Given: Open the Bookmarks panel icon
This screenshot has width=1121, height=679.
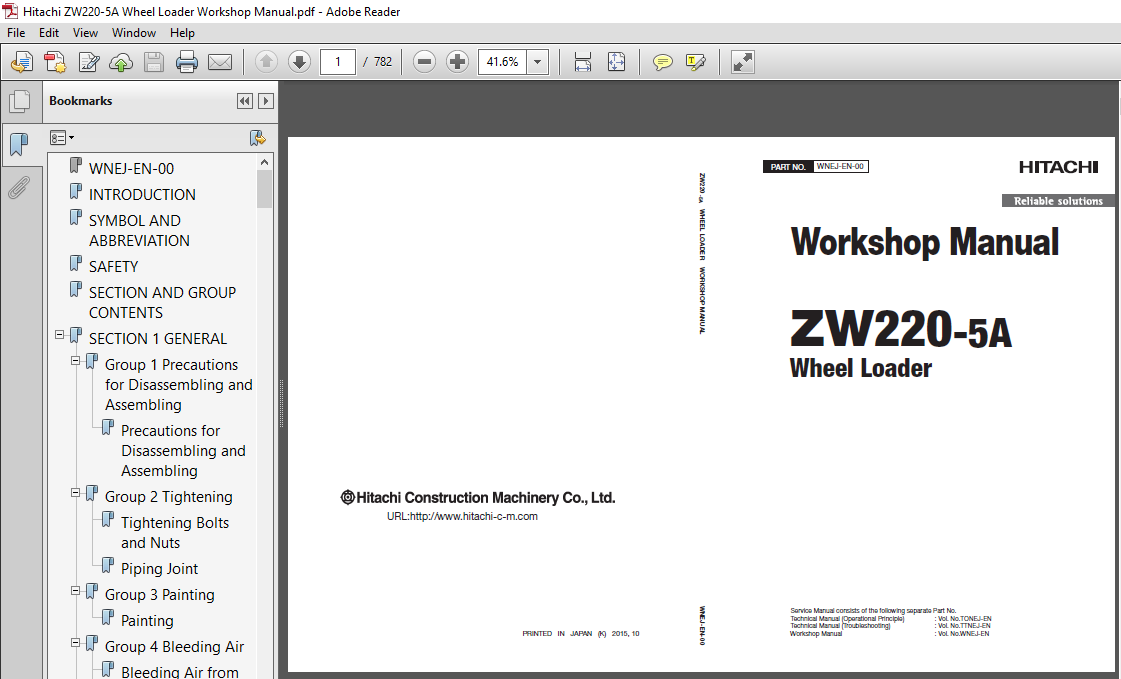Looking at the screenshot, I should coord(19,145).
